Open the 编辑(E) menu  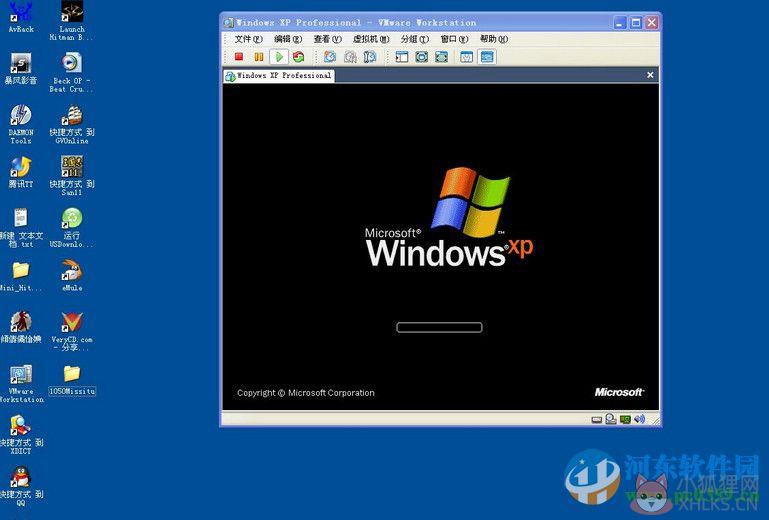click(288, 39)
